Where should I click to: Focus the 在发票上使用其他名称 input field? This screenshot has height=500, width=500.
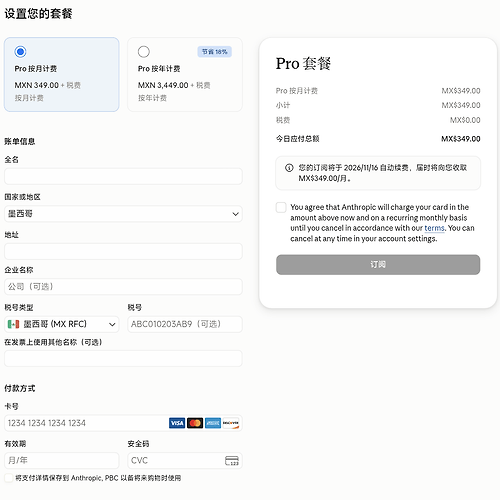tap(123, 358)
